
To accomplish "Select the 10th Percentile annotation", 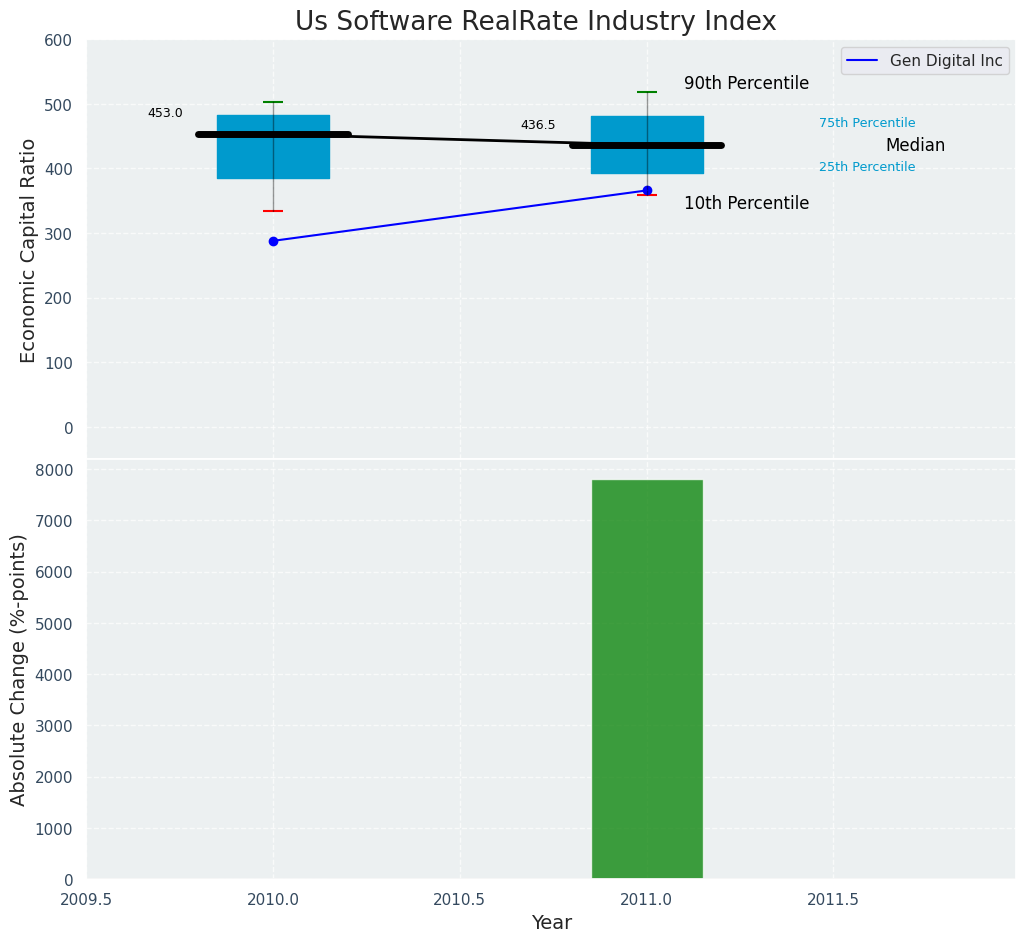I will point(746,204).
